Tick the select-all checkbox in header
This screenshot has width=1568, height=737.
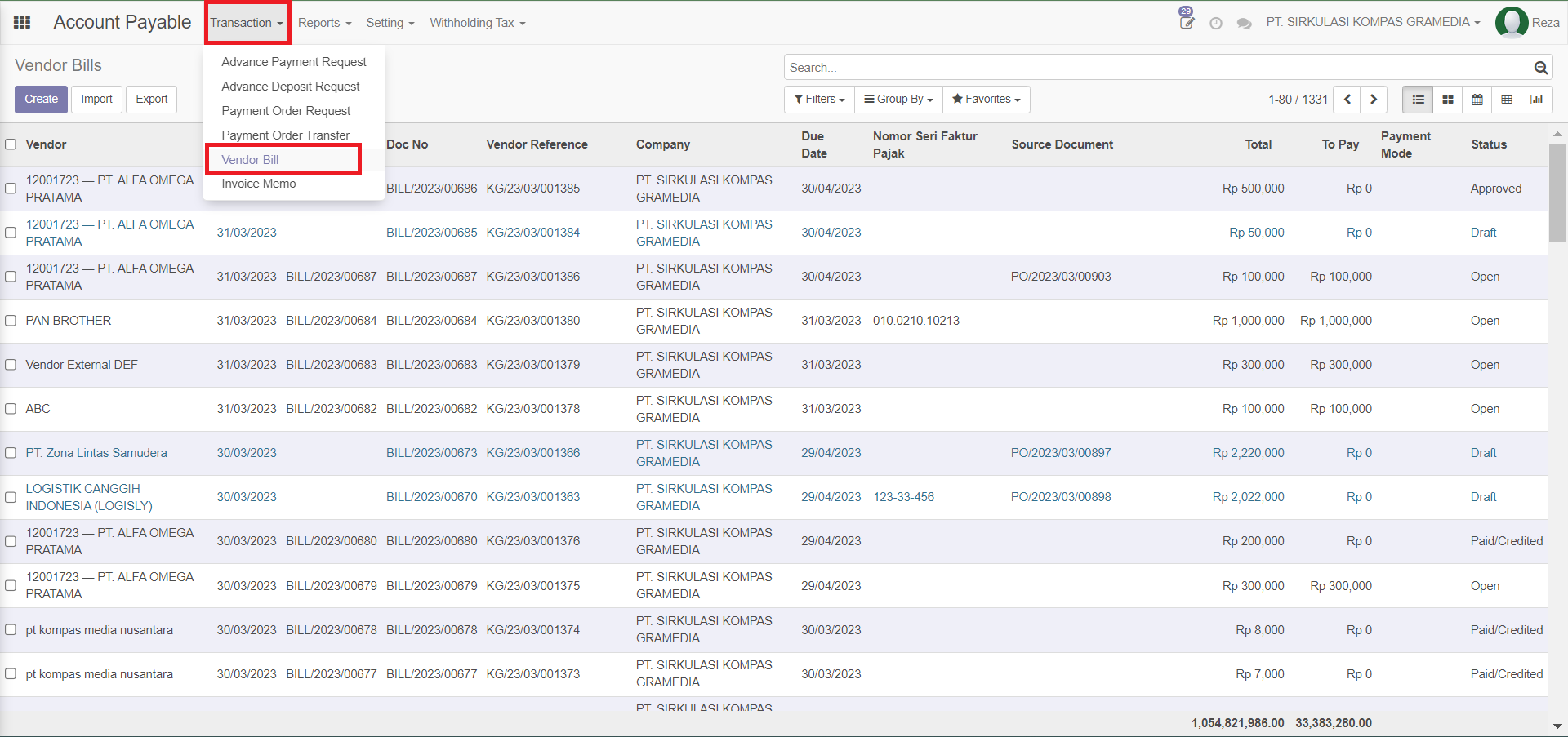[x=11, y=144]
